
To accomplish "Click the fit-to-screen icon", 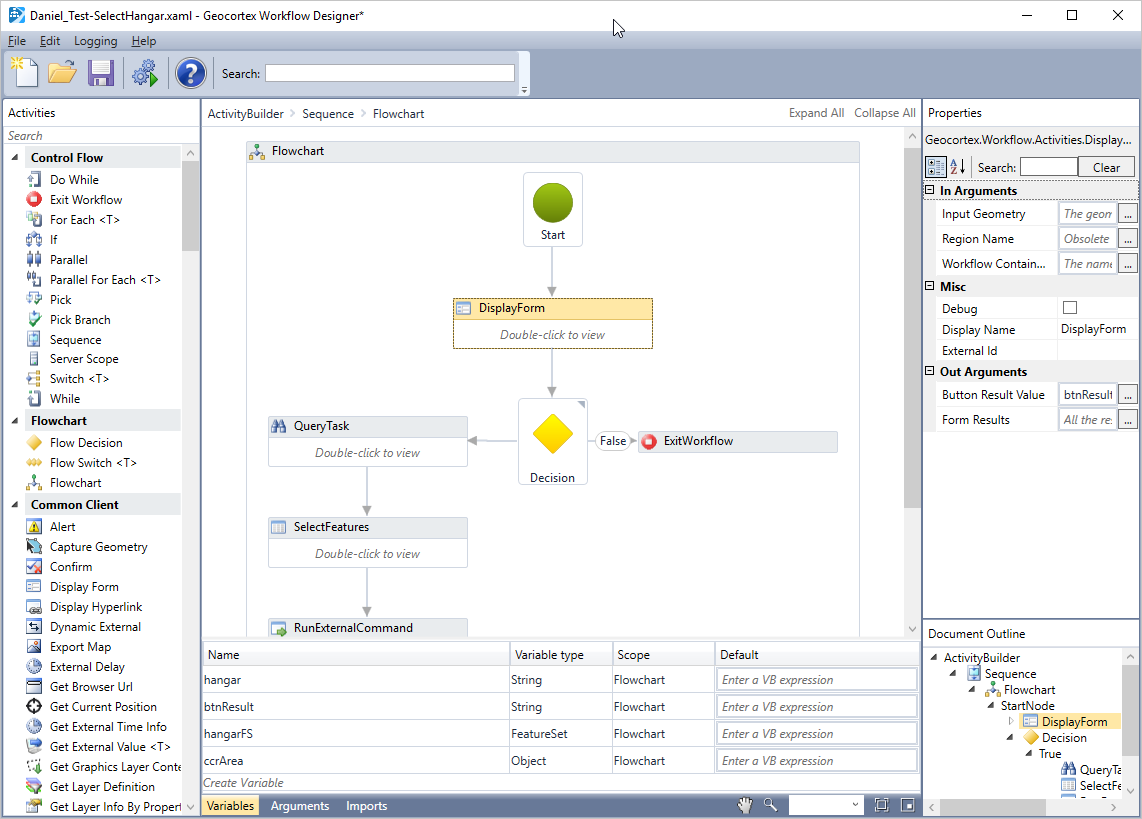I will 881,805.
